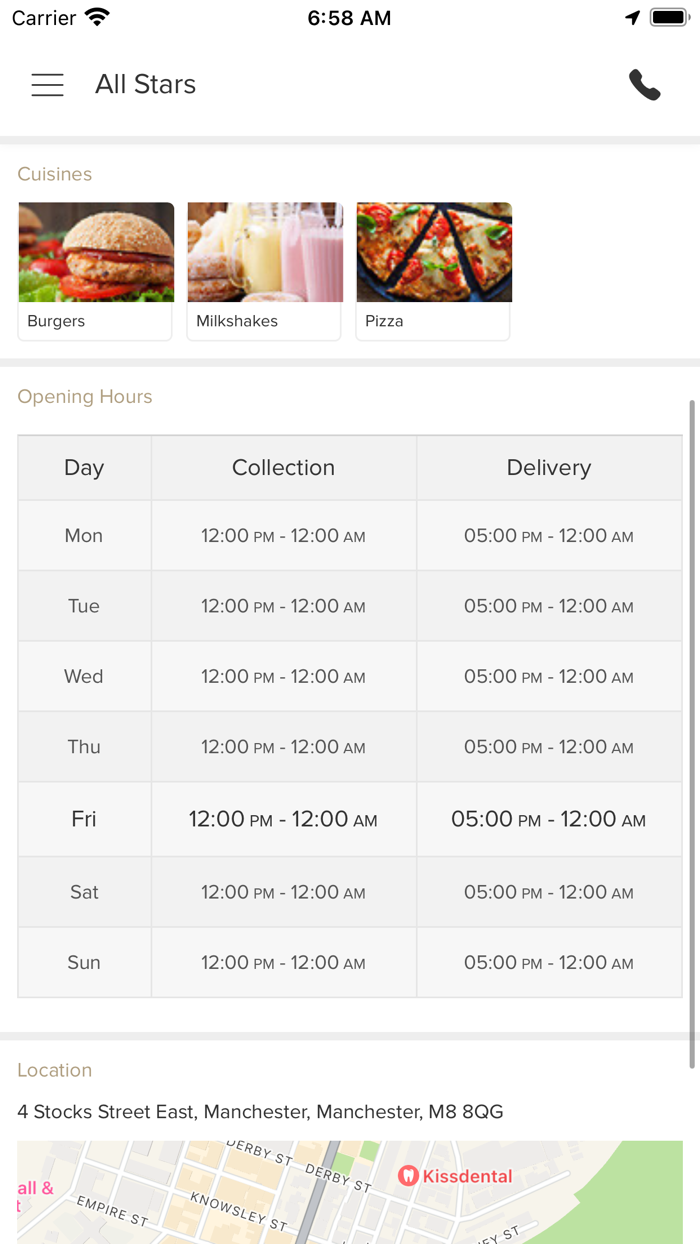Tap the Day column header

pyautogui.click(x=84, y=468)
